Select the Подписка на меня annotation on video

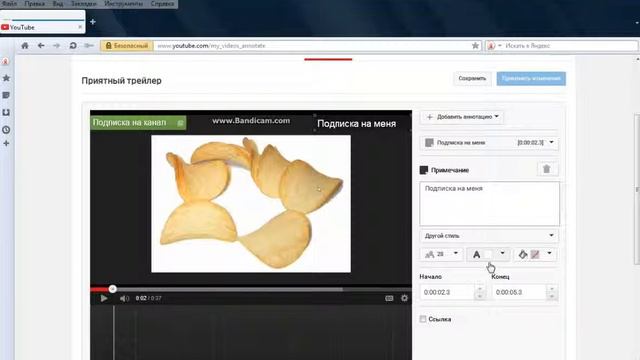362,123
